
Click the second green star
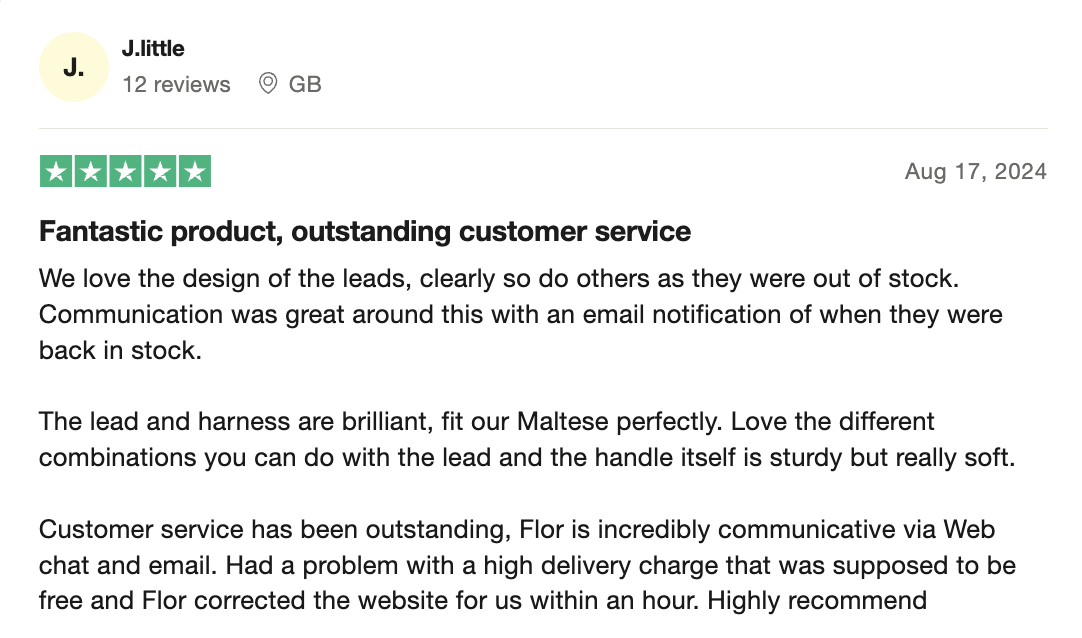click(x=91, y=171)
